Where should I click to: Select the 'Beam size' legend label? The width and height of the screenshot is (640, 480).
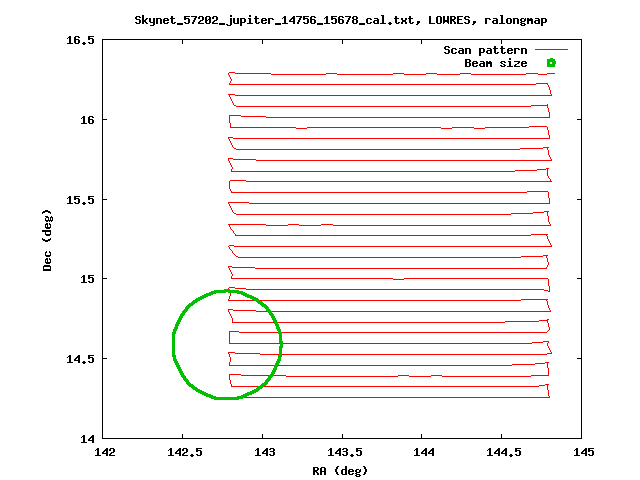(x=496, y=63)
